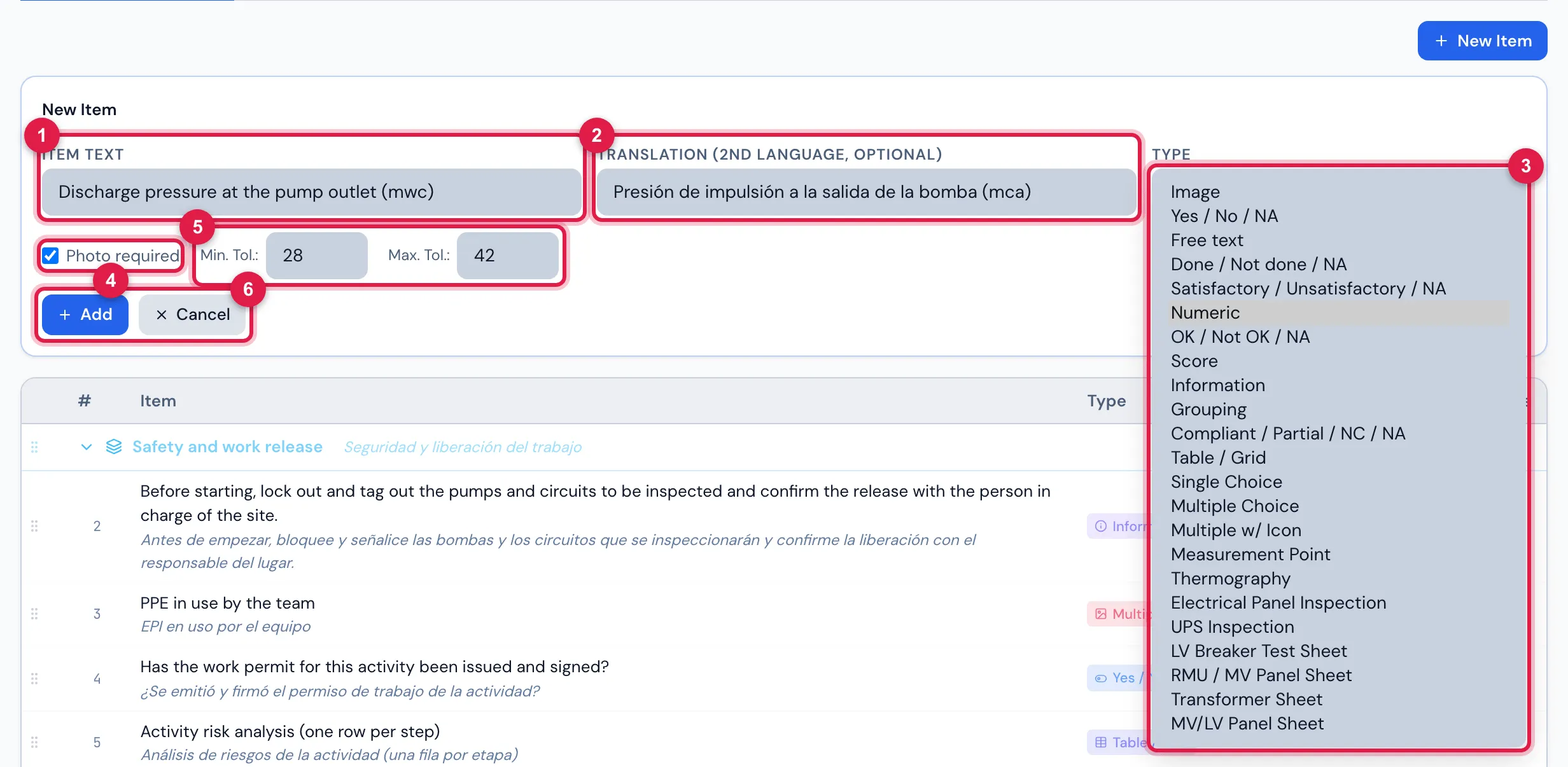Image resolution: width=1568 pixels, height=767 pixels.
Task: Click the drag handle of row 3
Action: tap(34, 614)
